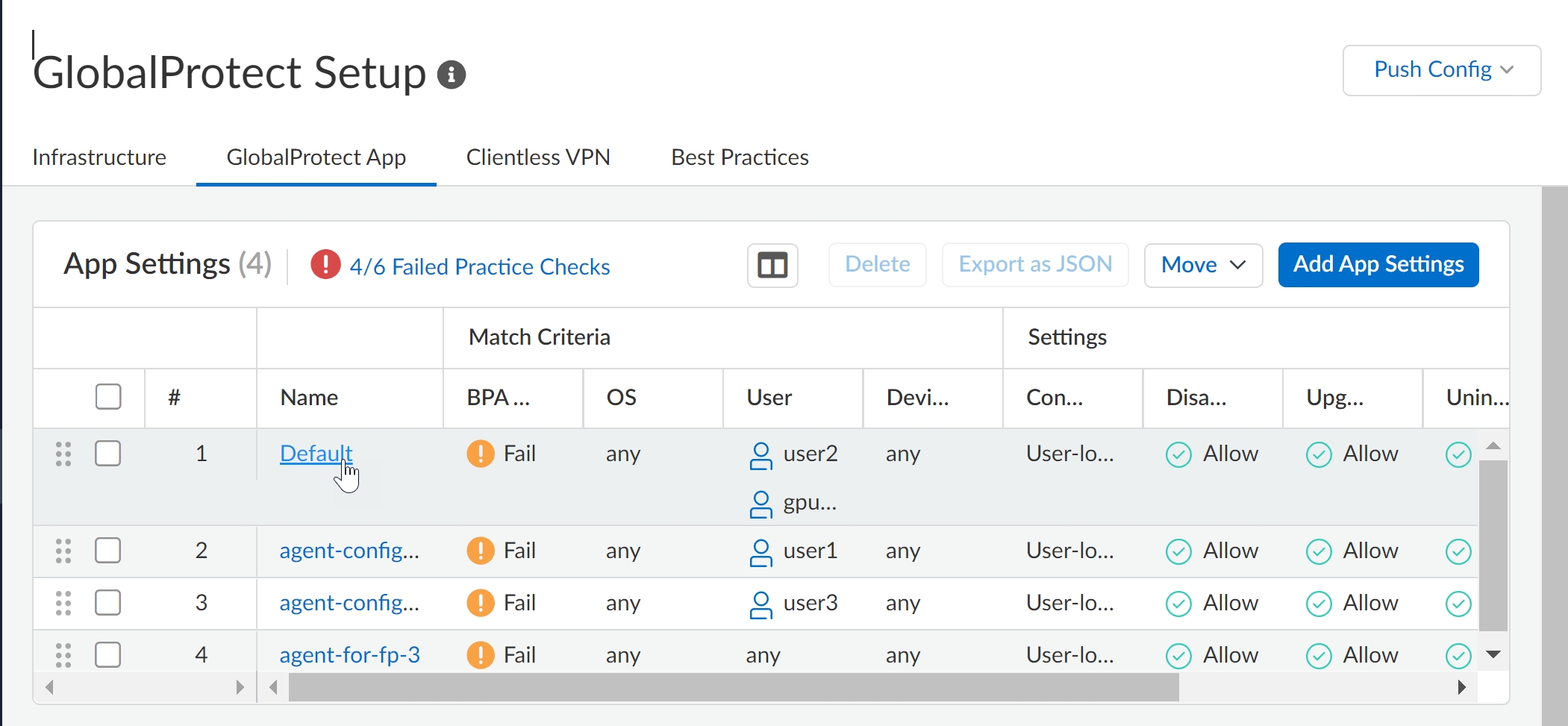Click the user icon next to user2
1568x726 pixels.
pos(760,455)
